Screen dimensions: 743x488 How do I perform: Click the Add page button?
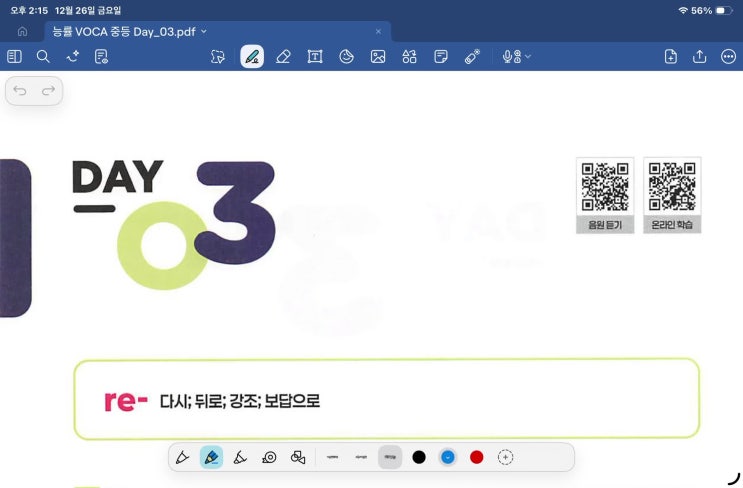coord(670,57)
